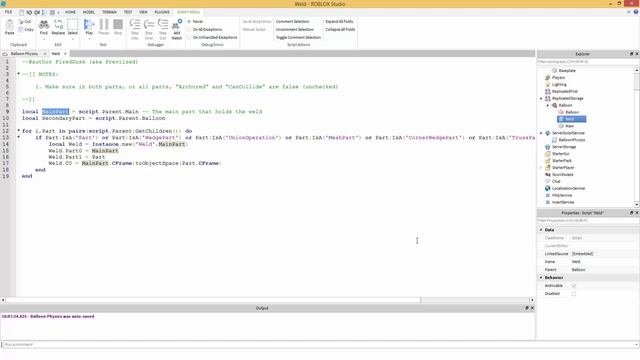Undock the Explorer panel with float icon
The height and width of the screenshot is (360, 640).
click(x=631, y=54)
